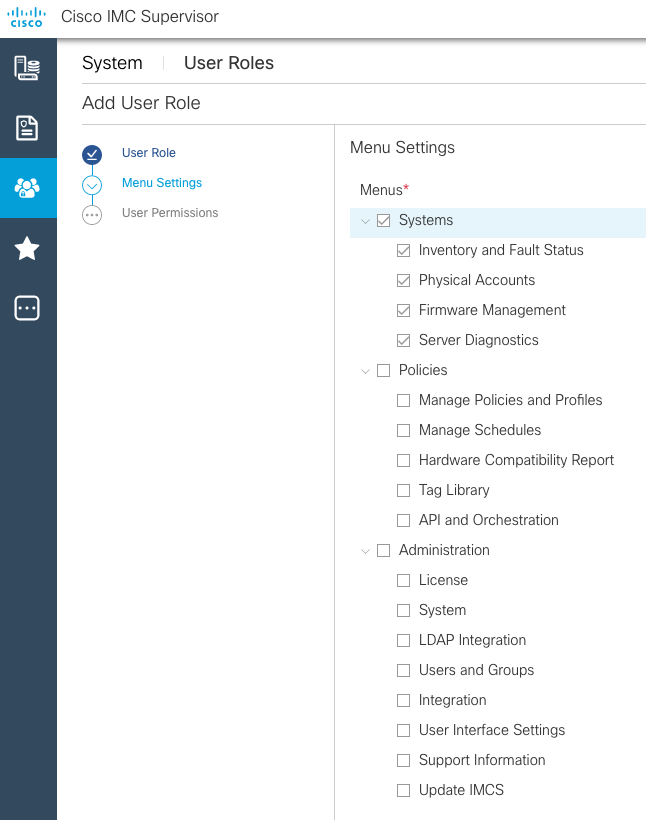Collapse the Systems tree section
Viewport: 646px width, 820px height.
(366, 221)
